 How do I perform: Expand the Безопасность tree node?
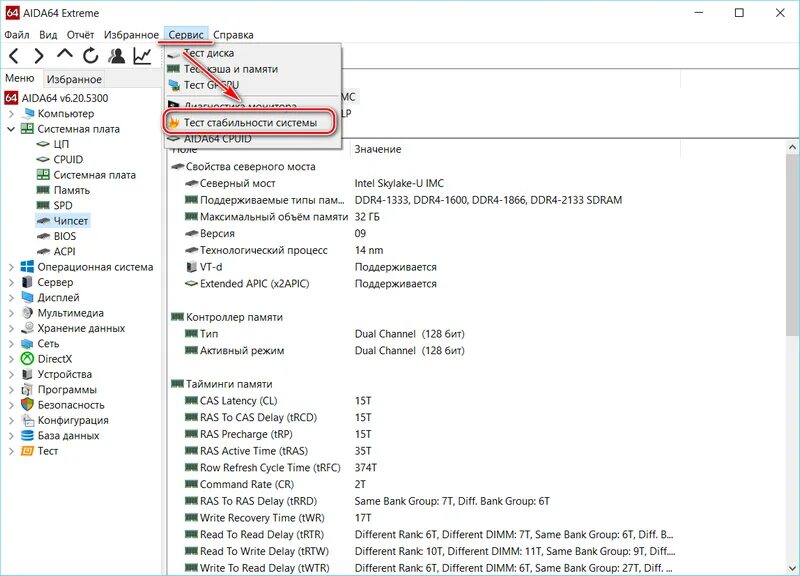pyautogui.click(x=11, y=405)
